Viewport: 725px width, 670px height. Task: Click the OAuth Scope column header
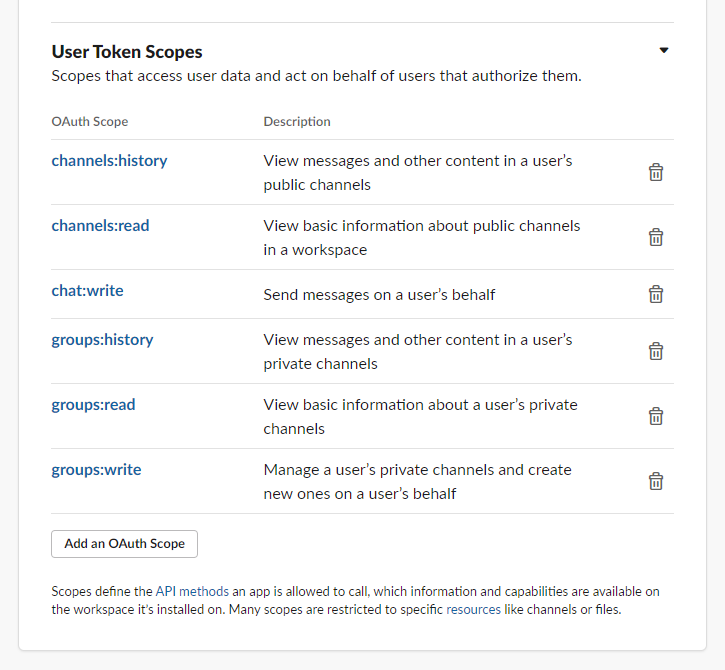pos(89,122)
